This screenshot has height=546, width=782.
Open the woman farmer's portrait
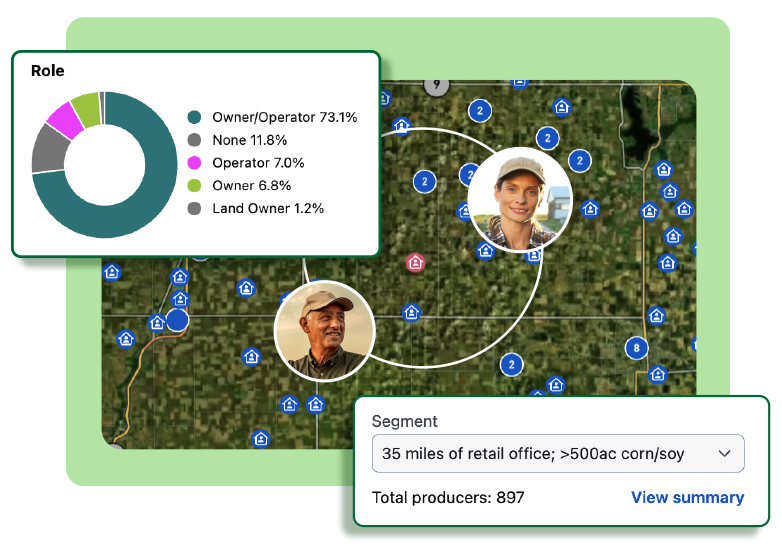coord(520,199)
